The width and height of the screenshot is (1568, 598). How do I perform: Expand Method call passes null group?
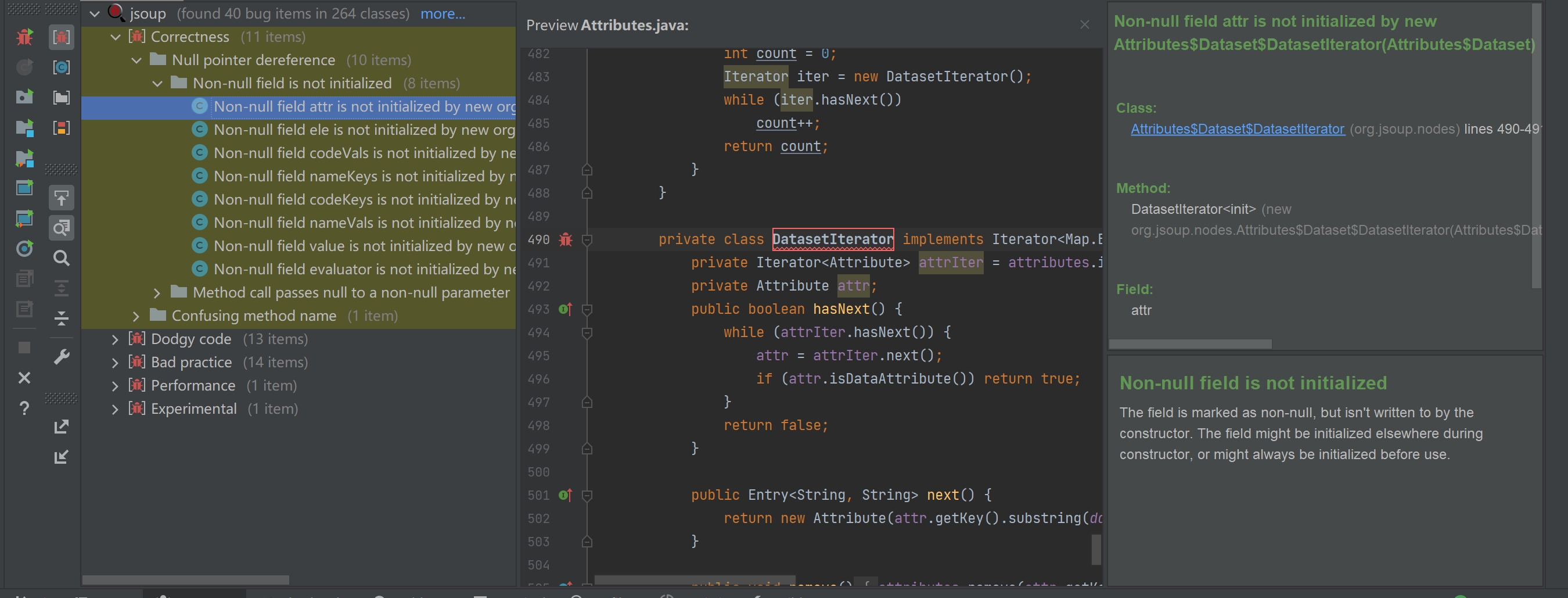(157, 293)
